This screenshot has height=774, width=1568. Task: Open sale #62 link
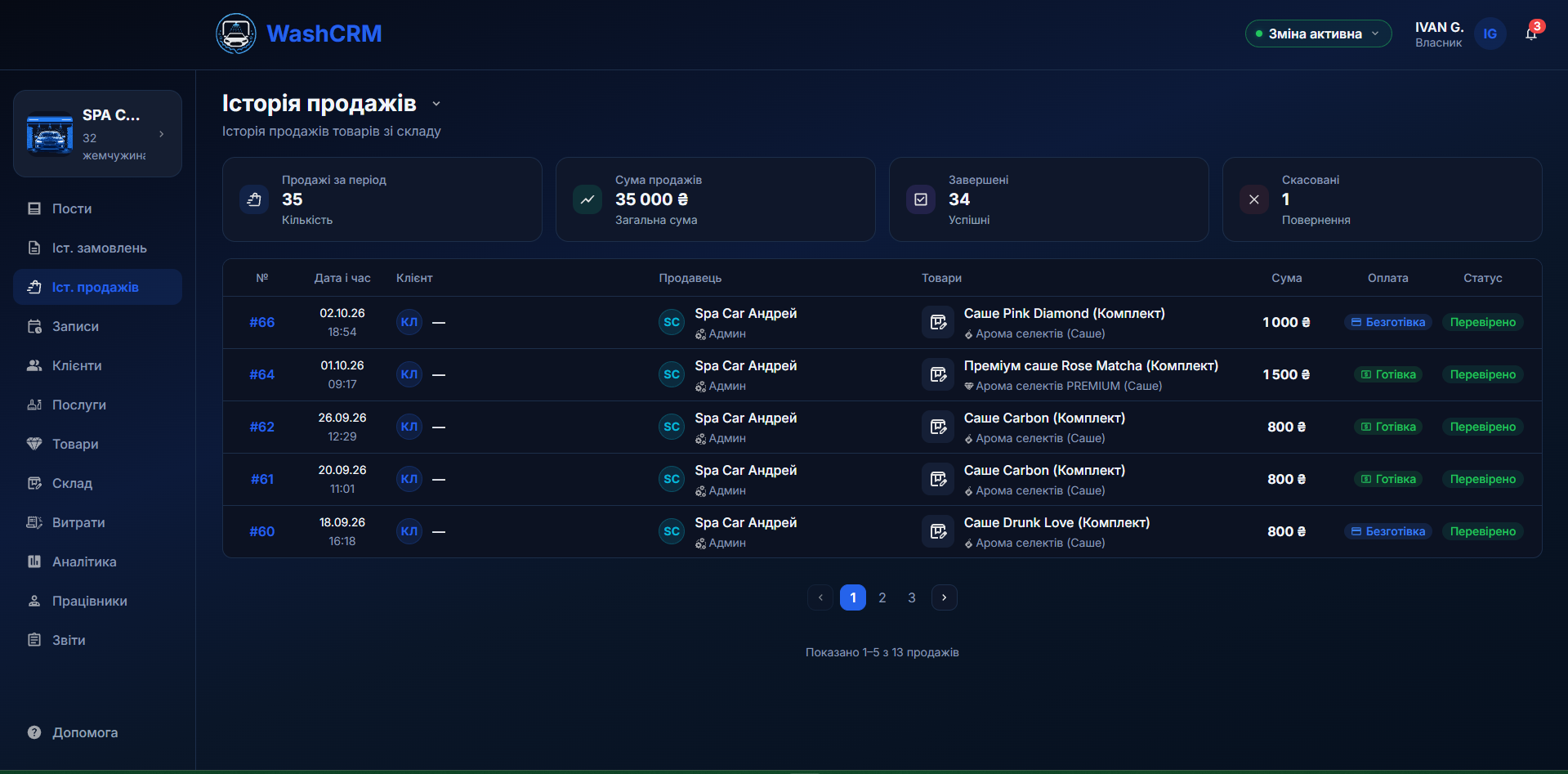pyautogui.click(x=262, y=427)
